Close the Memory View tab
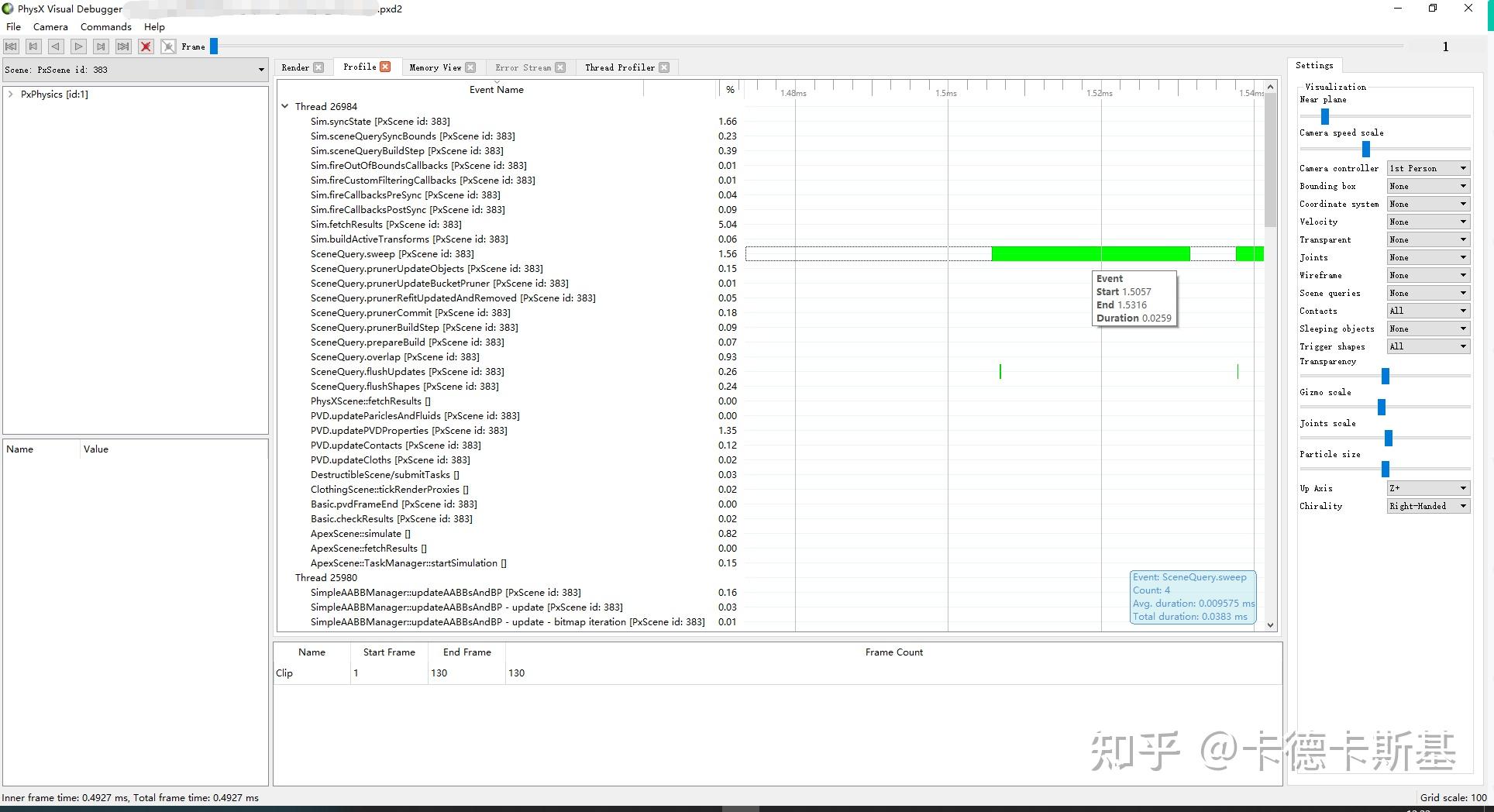1494x812 pixels. [x=470, y=67]
